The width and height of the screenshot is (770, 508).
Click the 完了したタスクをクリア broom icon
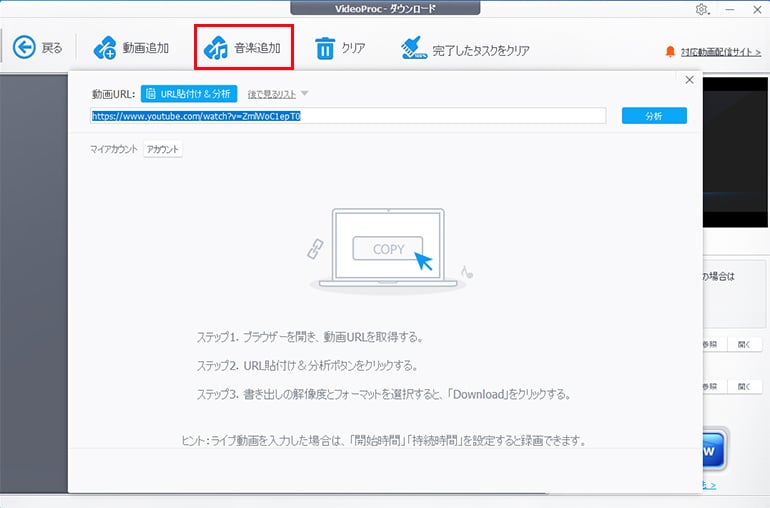410,48
